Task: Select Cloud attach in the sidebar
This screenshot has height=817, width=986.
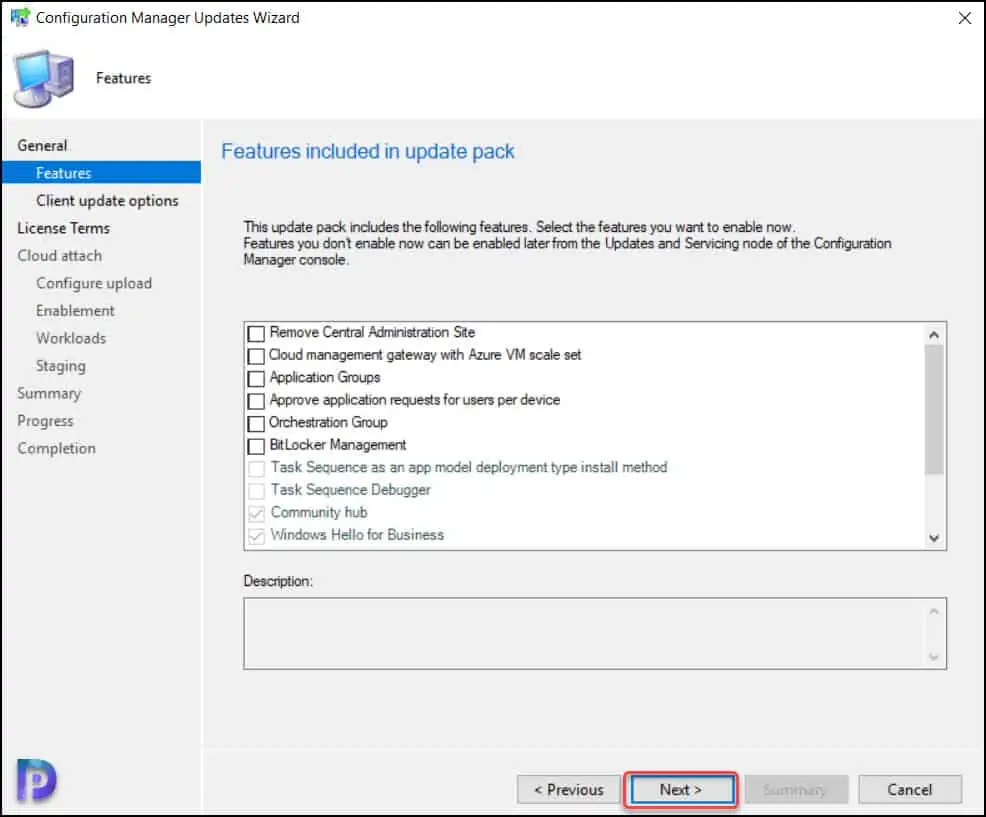Action: (60, 255)
